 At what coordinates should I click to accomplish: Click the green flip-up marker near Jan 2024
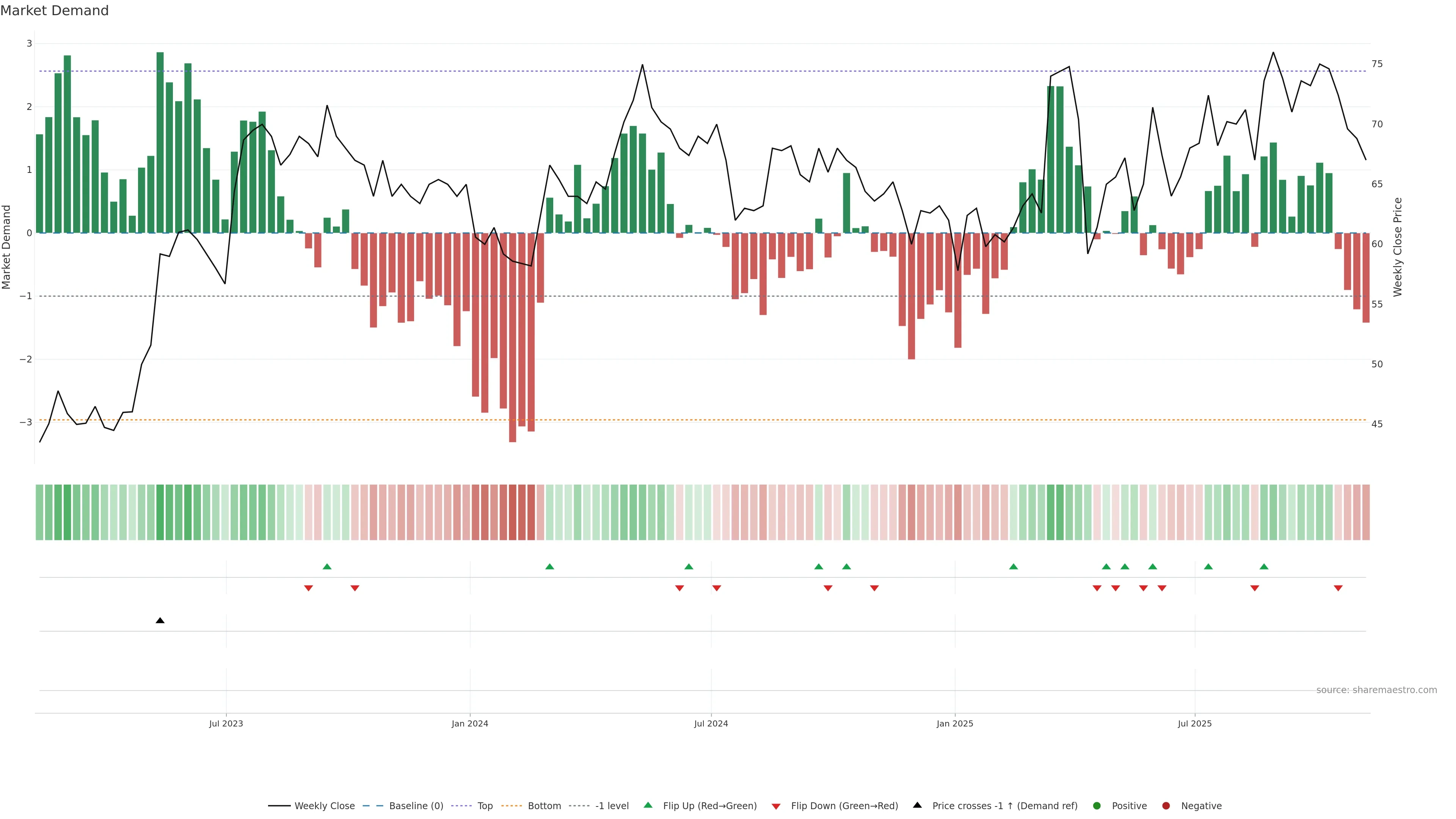coord(549,566)
